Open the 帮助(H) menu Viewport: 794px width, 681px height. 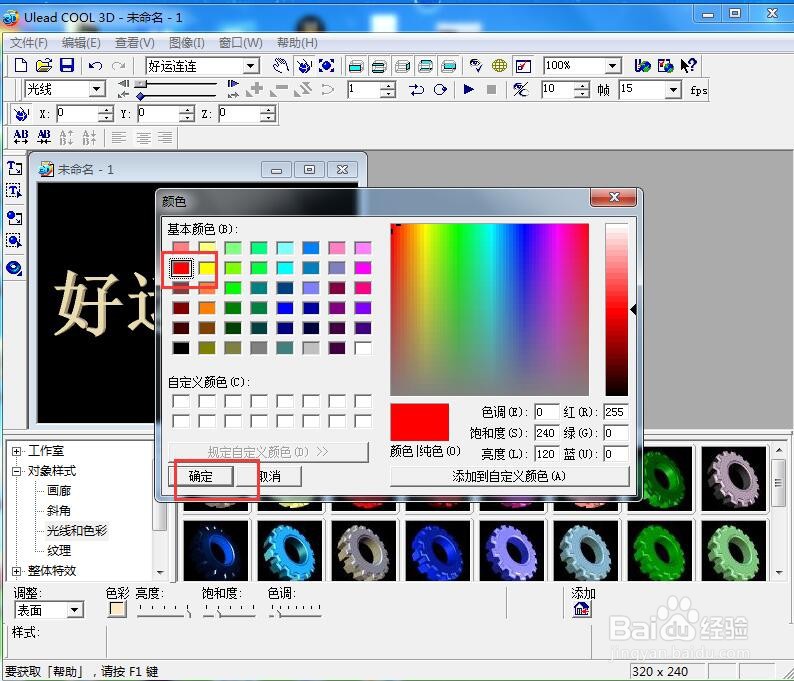point(297,43)
